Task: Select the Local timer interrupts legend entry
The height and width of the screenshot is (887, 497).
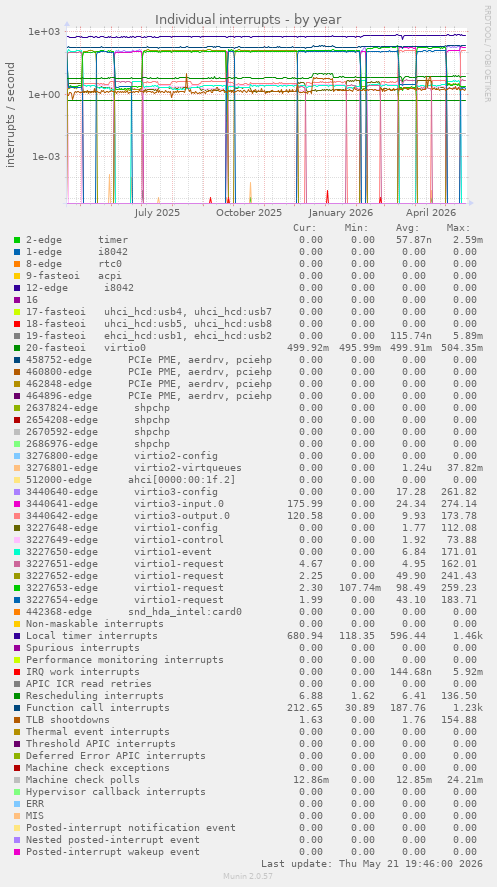Action: click(92, 636)
